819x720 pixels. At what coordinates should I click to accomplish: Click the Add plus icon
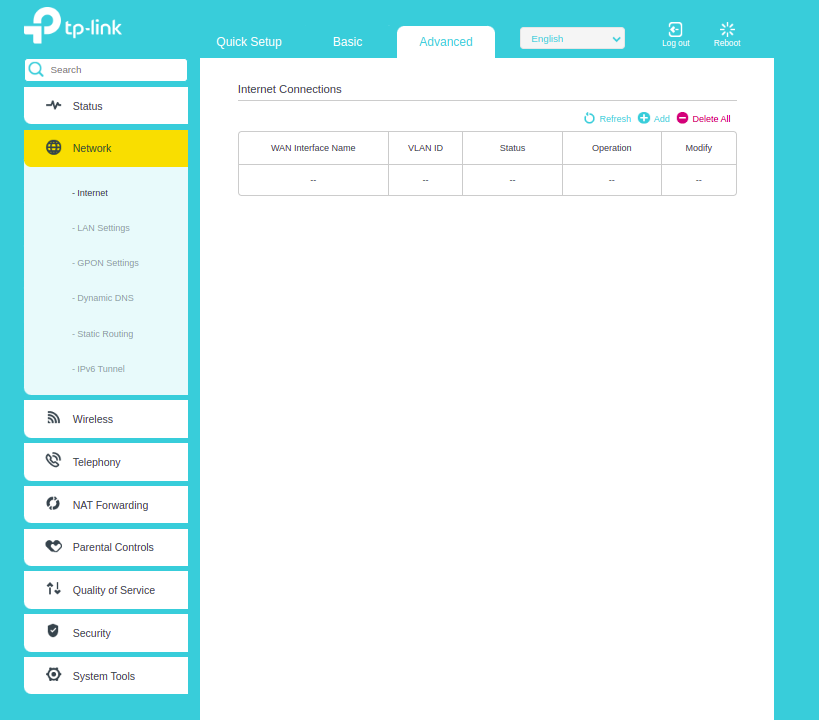click(644, 118)
